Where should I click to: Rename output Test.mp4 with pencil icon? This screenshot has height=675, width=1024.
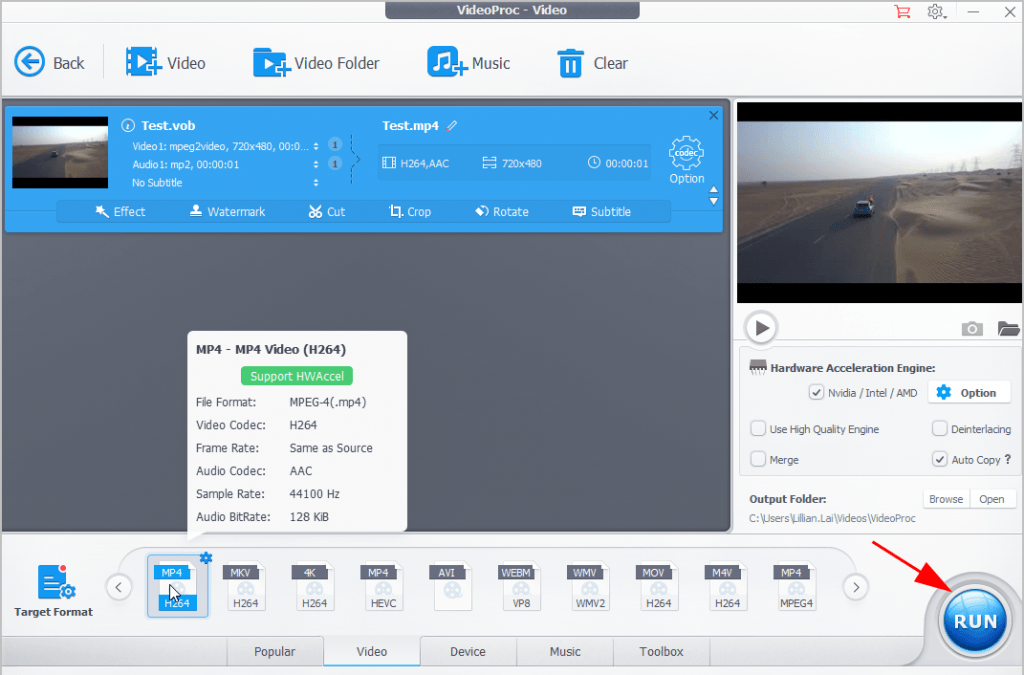452,125
